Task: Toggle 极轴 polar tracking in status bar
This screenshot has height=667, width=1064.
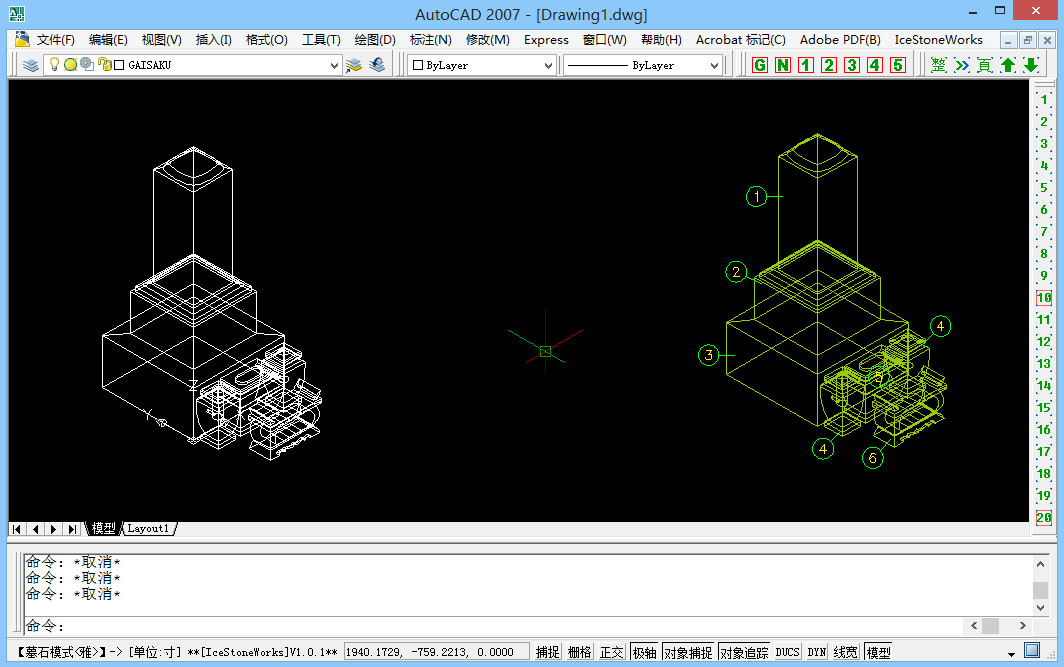Action: point(645,652)
